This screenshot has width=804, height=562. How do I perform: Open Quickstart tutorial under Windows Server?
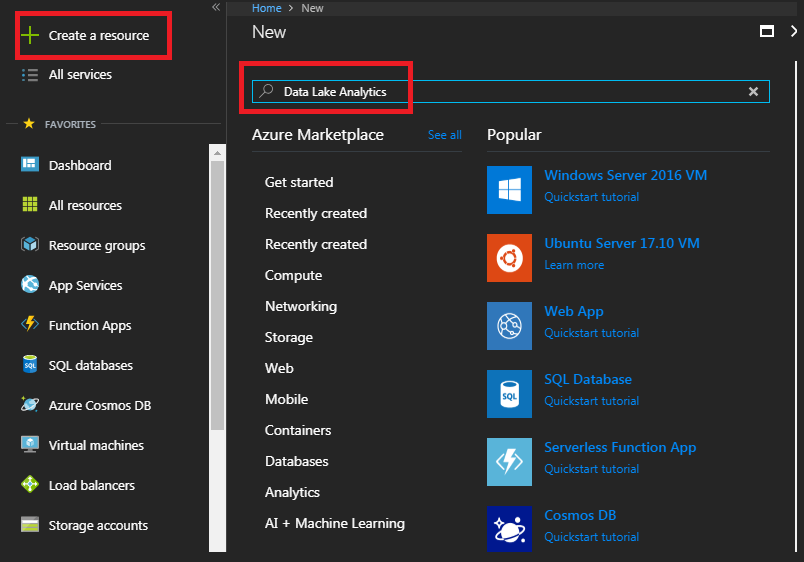pos(592,197)
